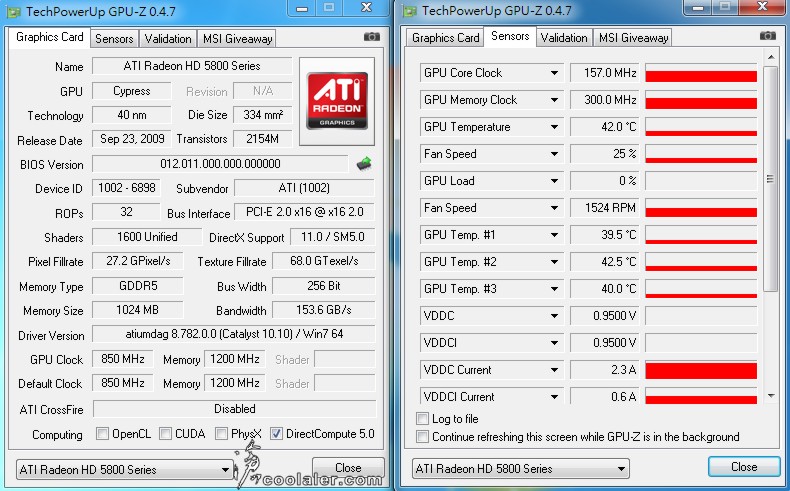Enable the Log to file checkbox
The height and width of the screenshot is (491, 790).
(x=422, y=418)
